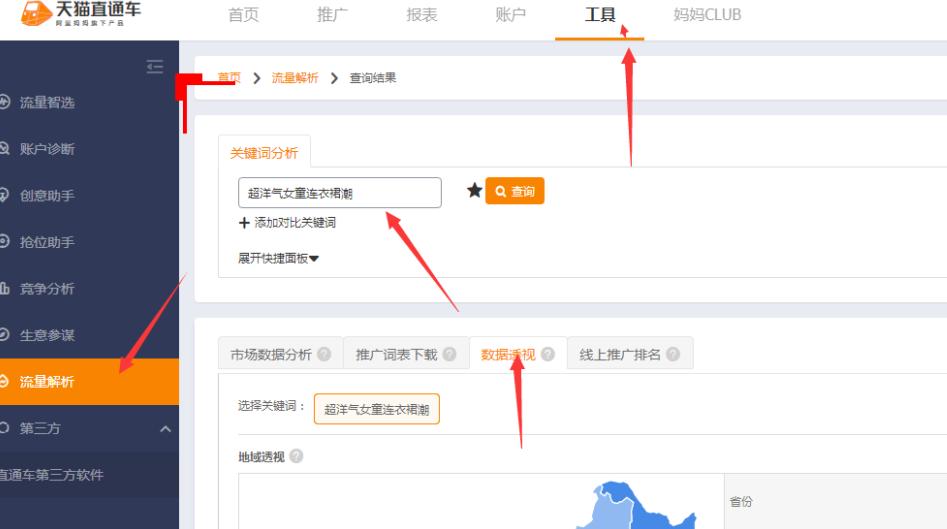Open the 报表 top navigation item
Image resolution: width=947 pixels, height=529 pixels.
[x=422, y=14]
